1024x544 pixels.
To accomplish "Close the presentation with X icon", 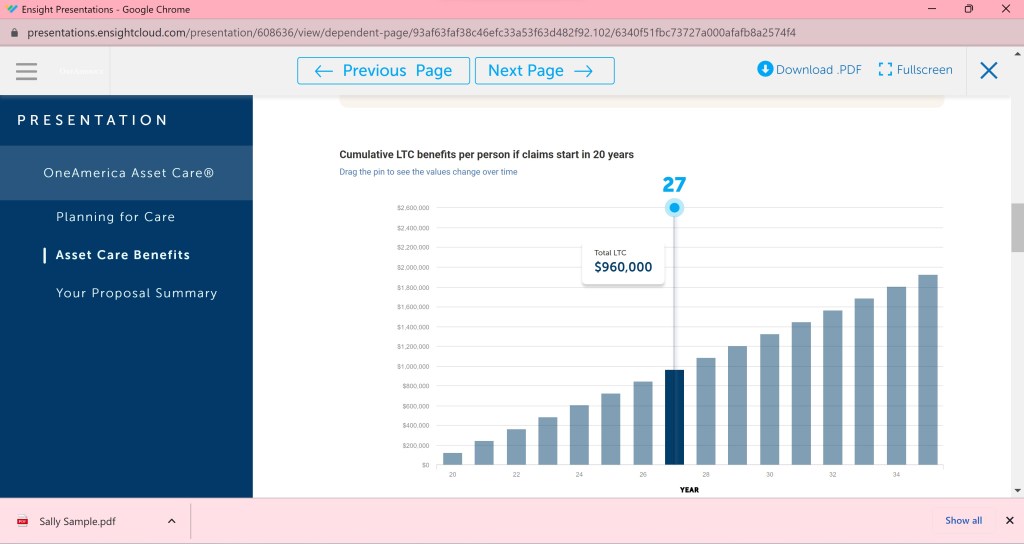I will click(x=989, y=70).
